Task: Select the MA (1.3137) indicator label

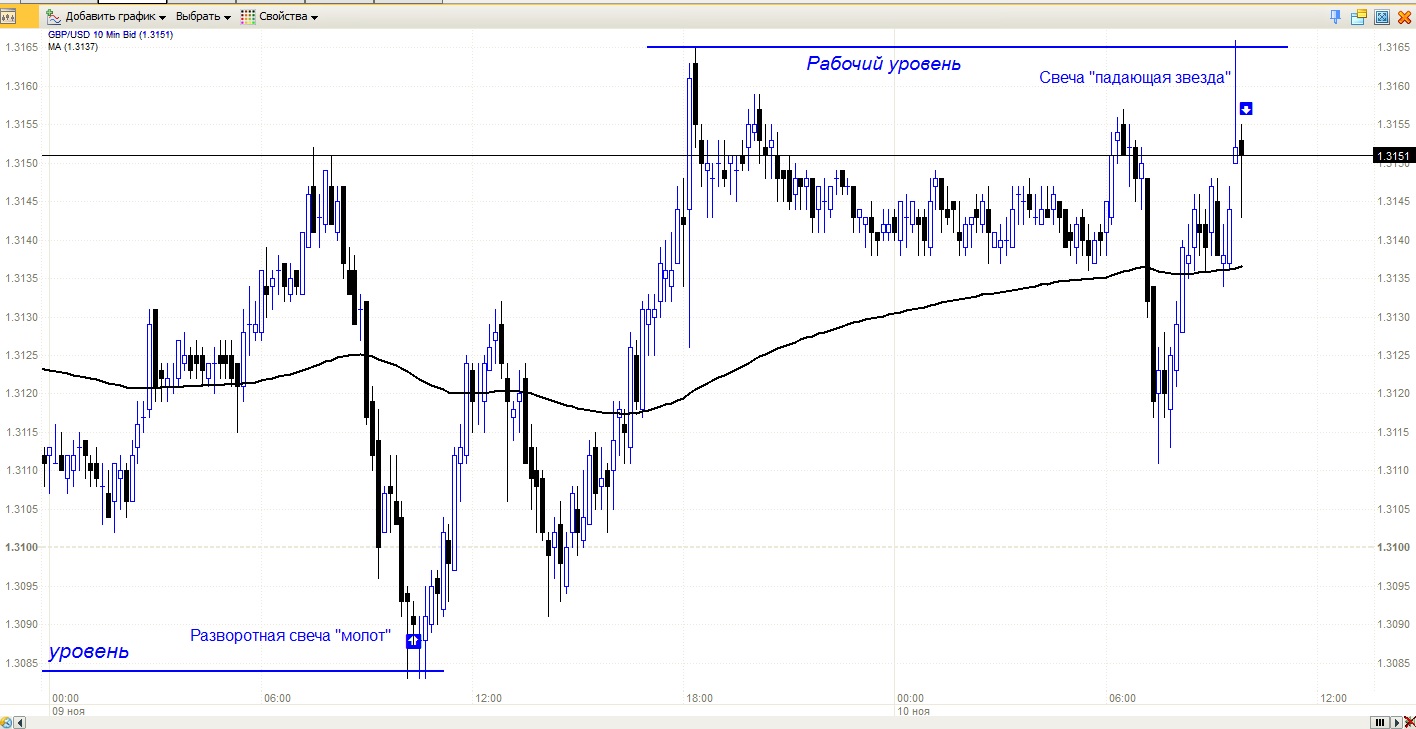Action: pos(72,48)
